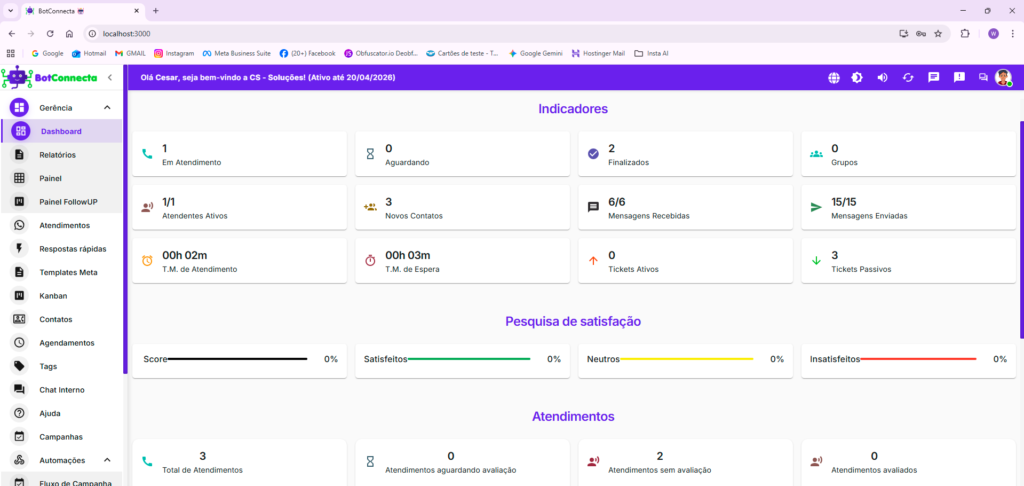The width and height of the screenshot is (1024, 486).
Task: Click the Atendentes Ativos voice icon
Action: point(147,208)
